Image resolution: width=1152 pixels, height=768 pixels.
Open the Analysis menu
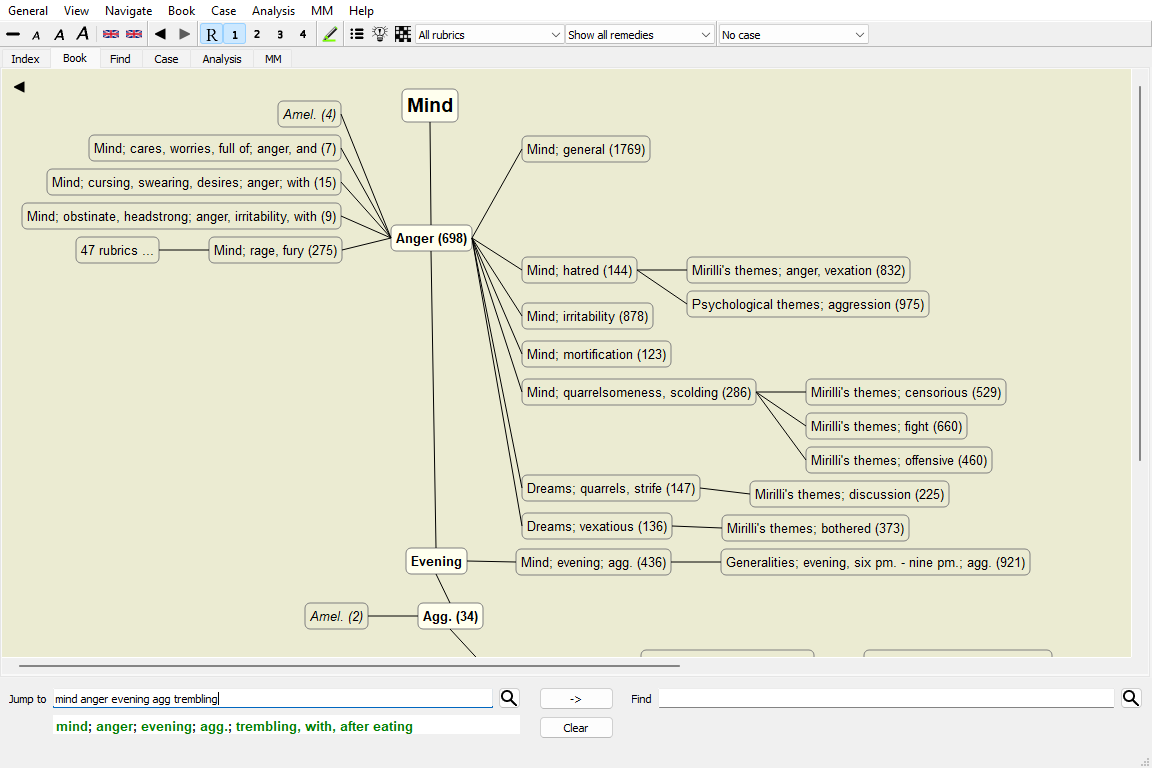pos(273,10)
